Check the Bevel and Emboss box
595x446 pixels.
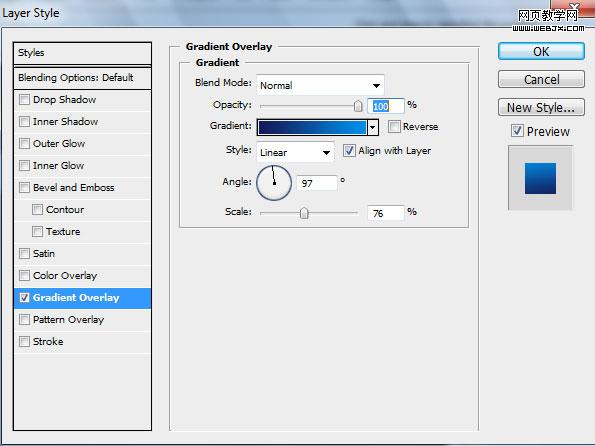point(24,188)
